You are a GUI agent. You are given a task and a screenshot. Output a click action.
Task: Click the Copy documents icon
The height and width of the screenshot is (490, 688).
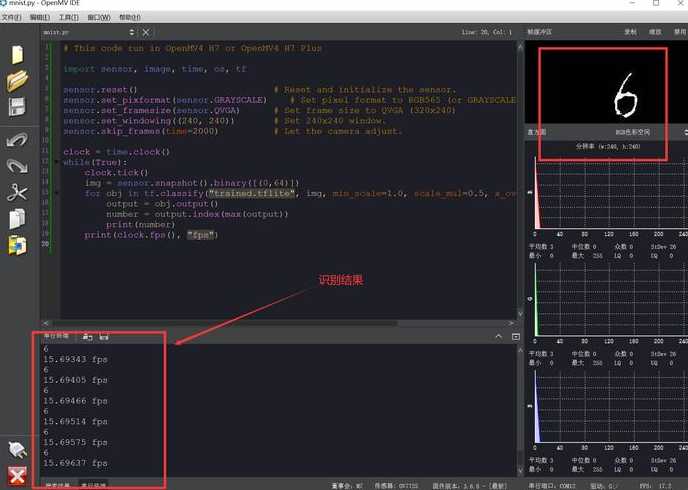pyautogui.click(x=17, y=218)
